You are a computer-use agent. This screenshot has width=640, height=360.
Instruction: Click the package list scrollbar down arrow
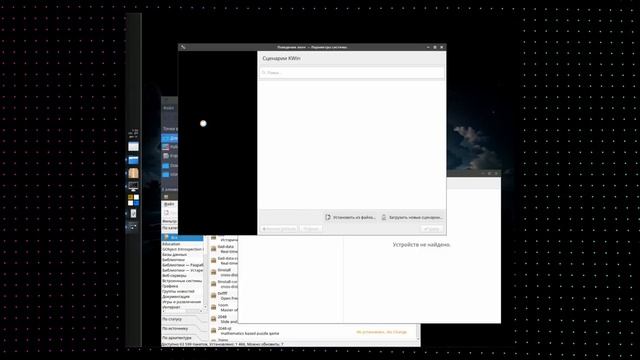(x=418, y=339)
